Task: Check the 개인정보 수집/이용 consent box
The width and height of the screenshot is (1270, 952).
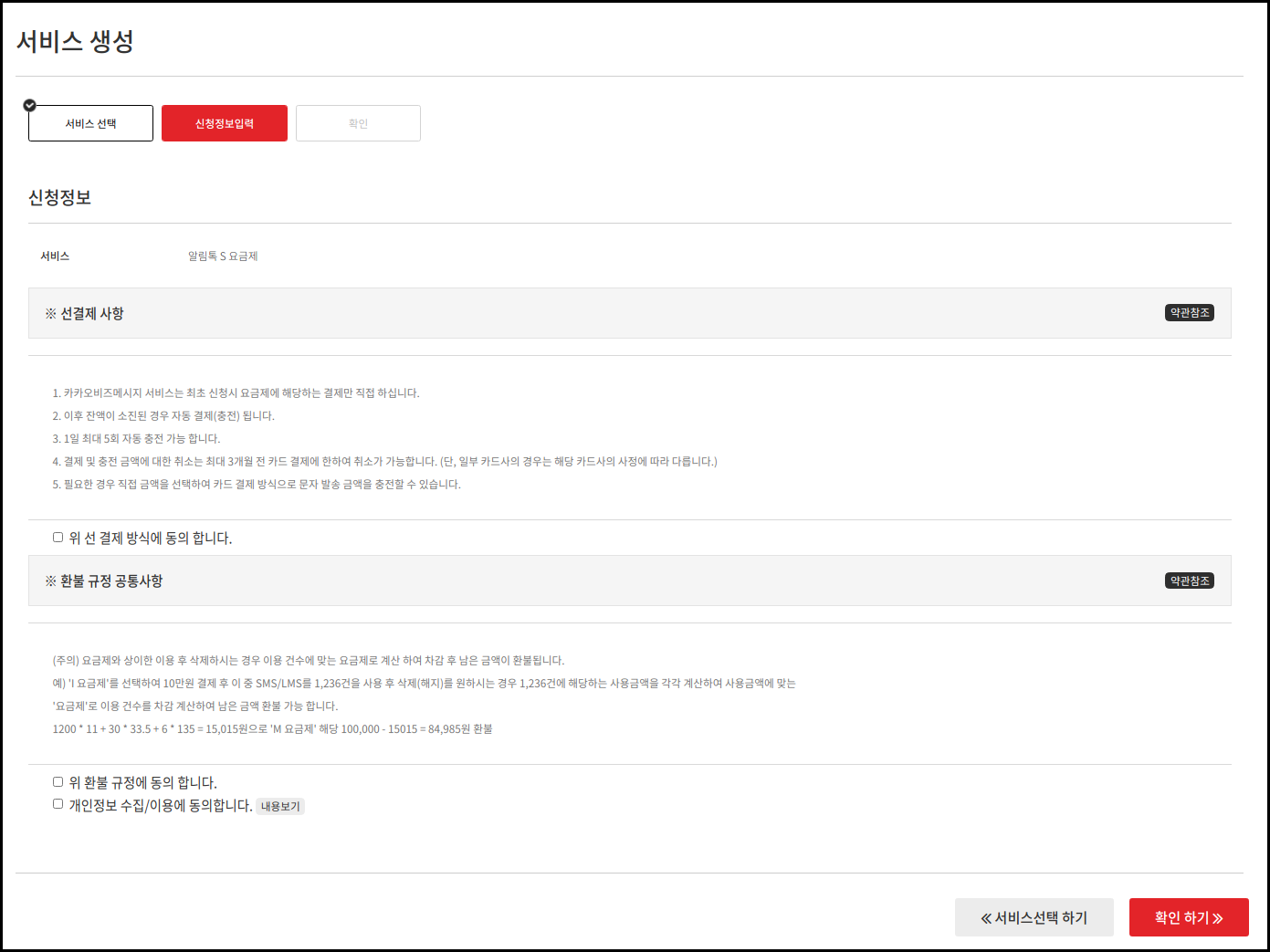Action: tap(58, 804)
